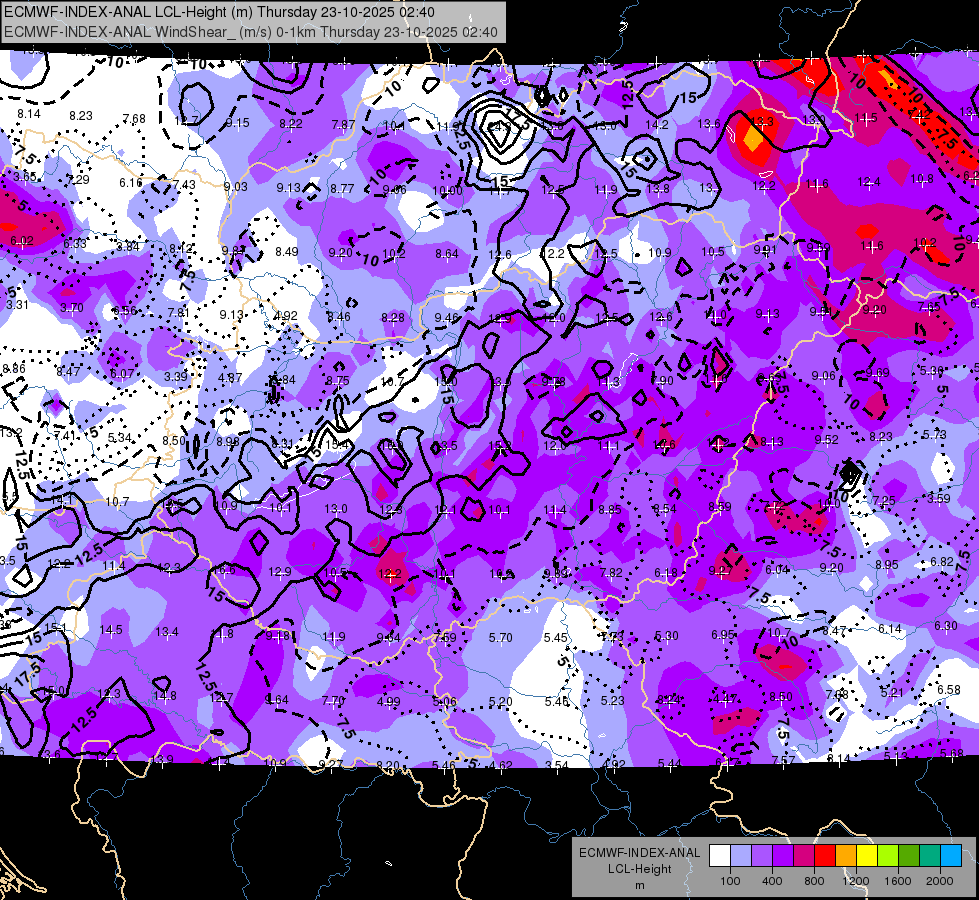Click the wind shear value 8.77

click(x=342, y=189)
